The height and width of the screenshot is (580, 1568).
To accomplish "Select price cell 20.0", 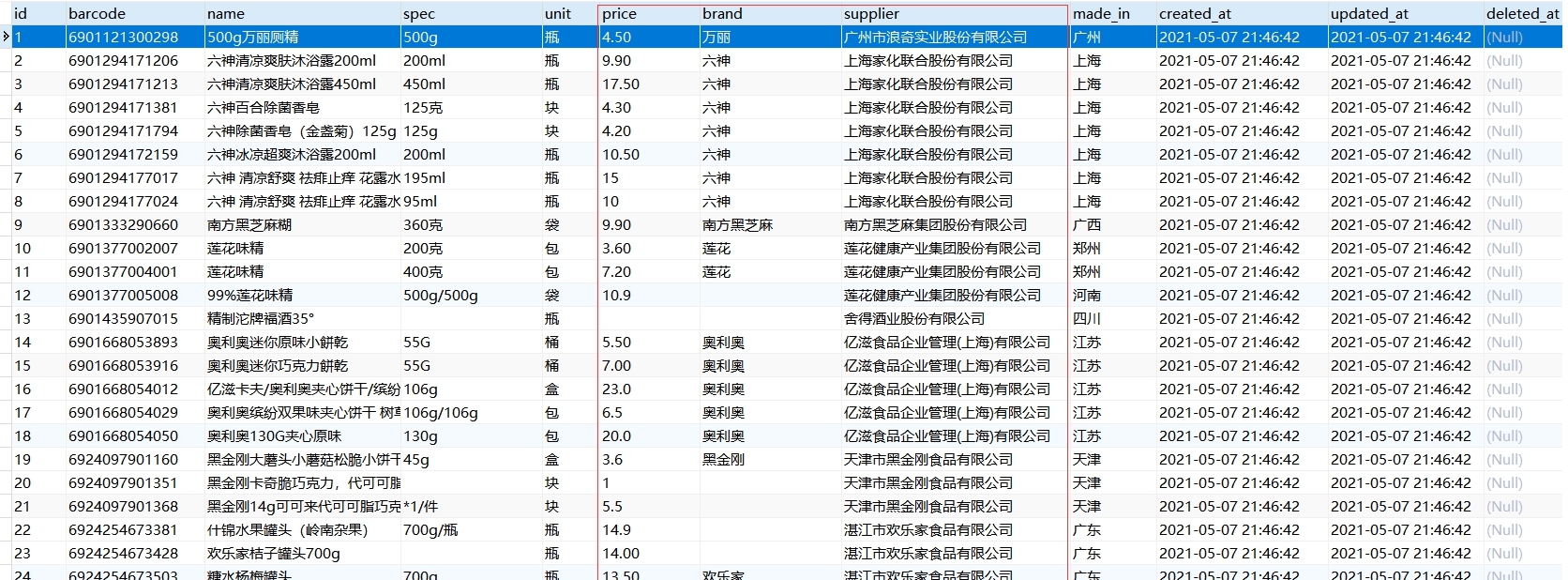I will [x=649, y=435].
